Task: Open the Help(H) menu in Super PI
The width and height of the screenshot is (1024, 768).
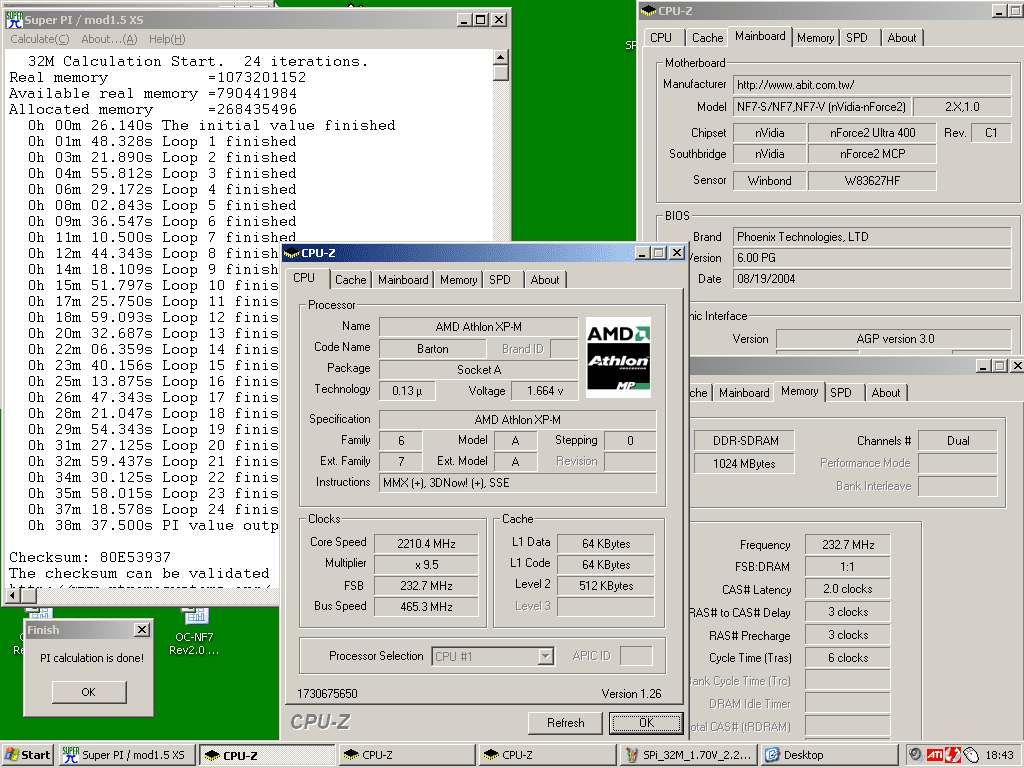Action: pos(167,39)
